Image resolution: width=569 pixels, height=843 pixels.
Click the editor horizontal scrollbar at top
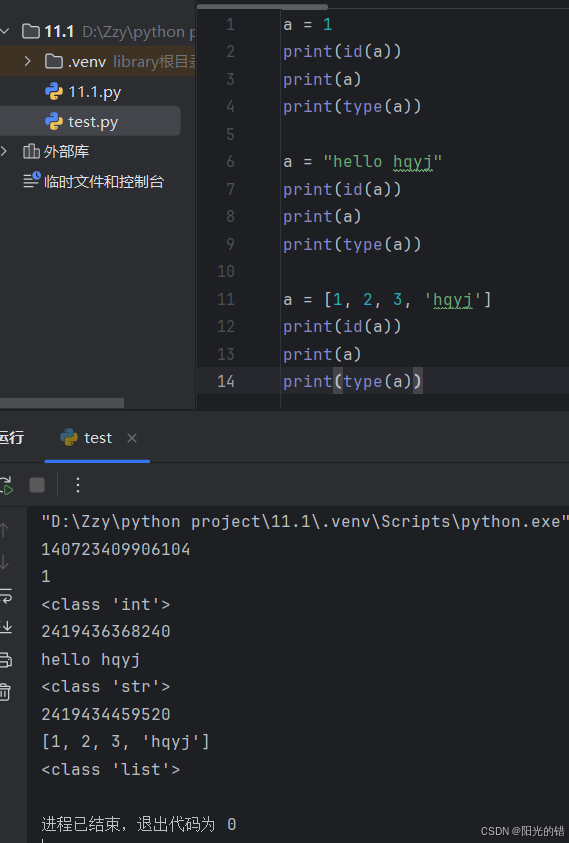click(x=262, y=6)
